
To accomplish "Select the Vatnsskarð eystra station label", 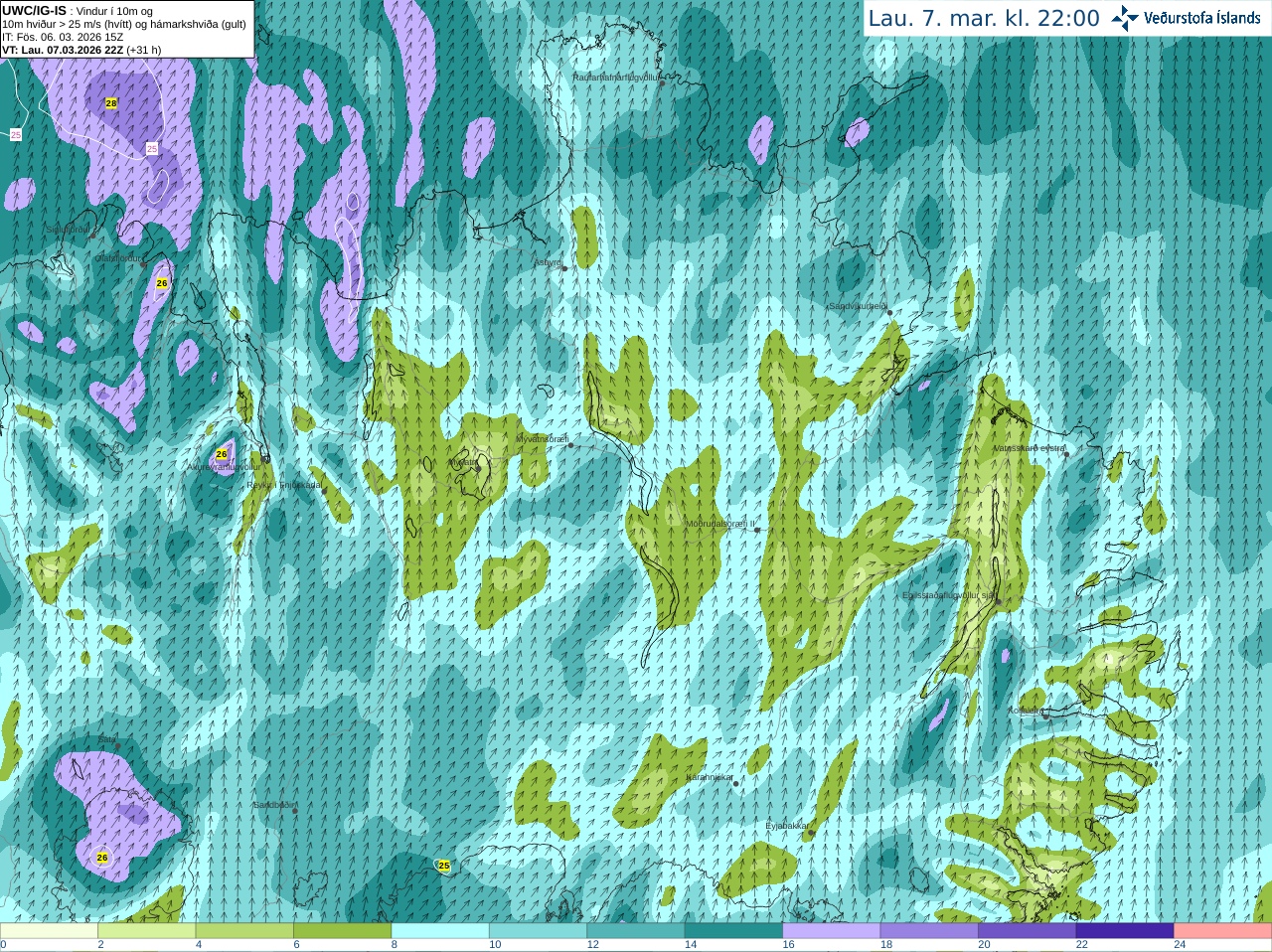I will point(1029,448).
